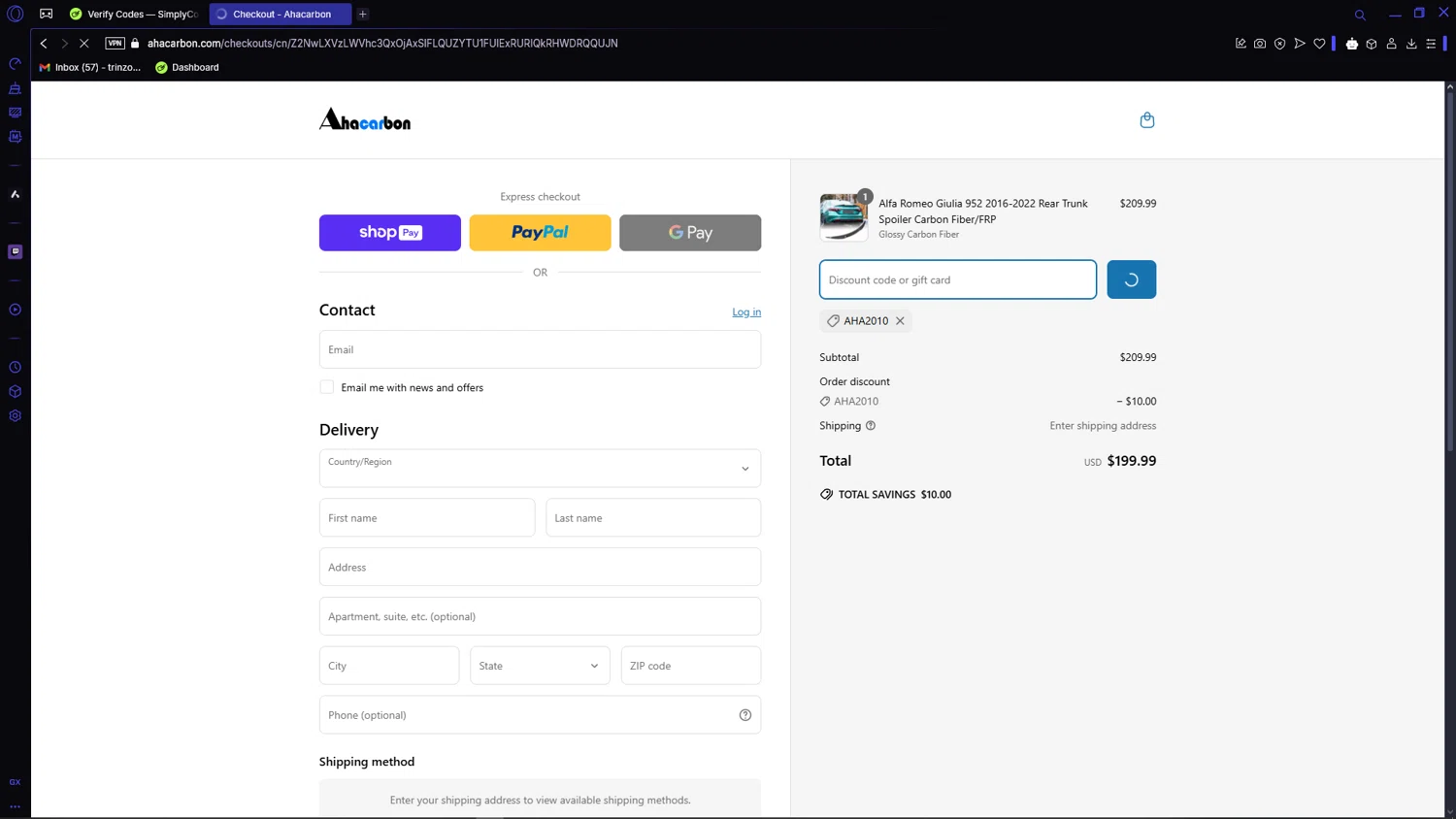The width and height of the screenshot is (1456, 819).
Task: Toggle the VPN badge in address bar
Action: [x=115, y=44]
